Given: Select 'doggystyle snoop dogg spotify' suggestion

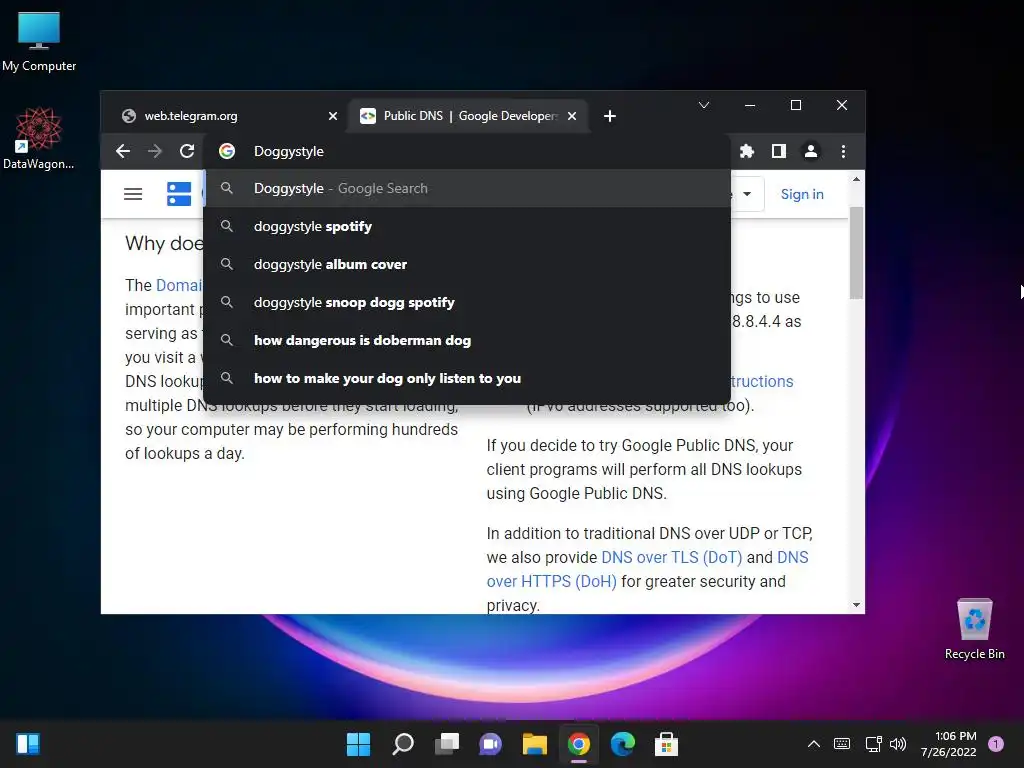Looking at the screenshot, I should (x=467, y=302).
